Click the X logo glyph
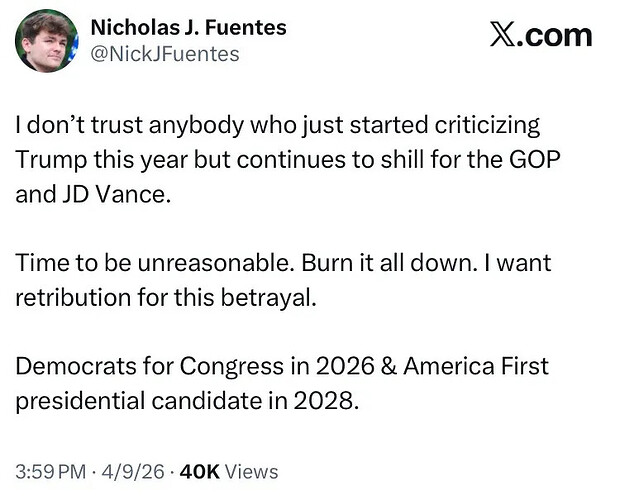 (x=503, y=36)
